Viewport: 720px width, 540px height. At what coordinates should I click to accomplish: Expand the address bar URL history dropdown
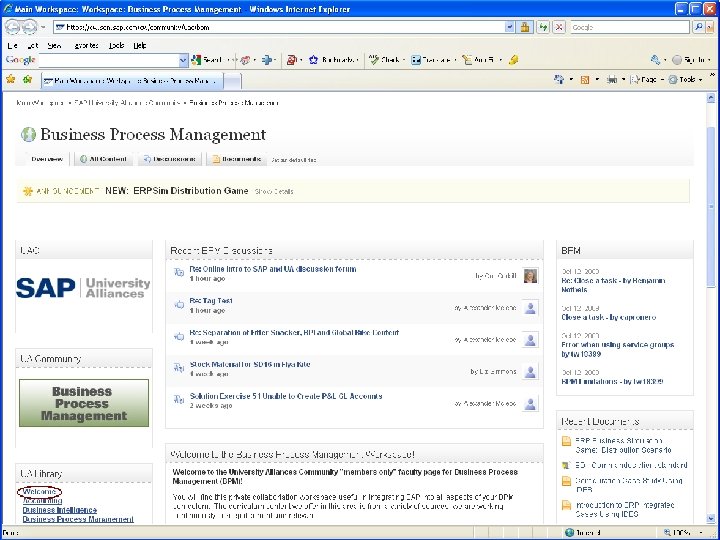pyautogui.click(x=510, y=28)
